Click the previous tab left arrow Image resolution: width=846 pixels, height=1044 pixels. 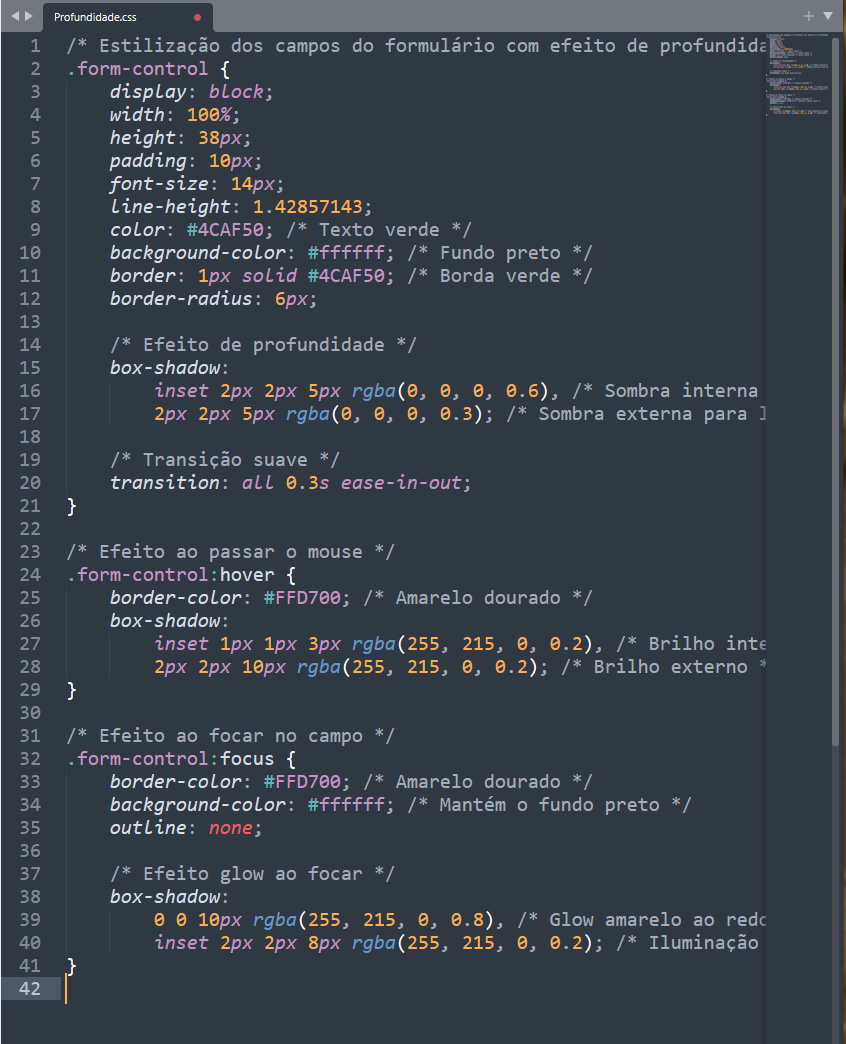(13, 16)
